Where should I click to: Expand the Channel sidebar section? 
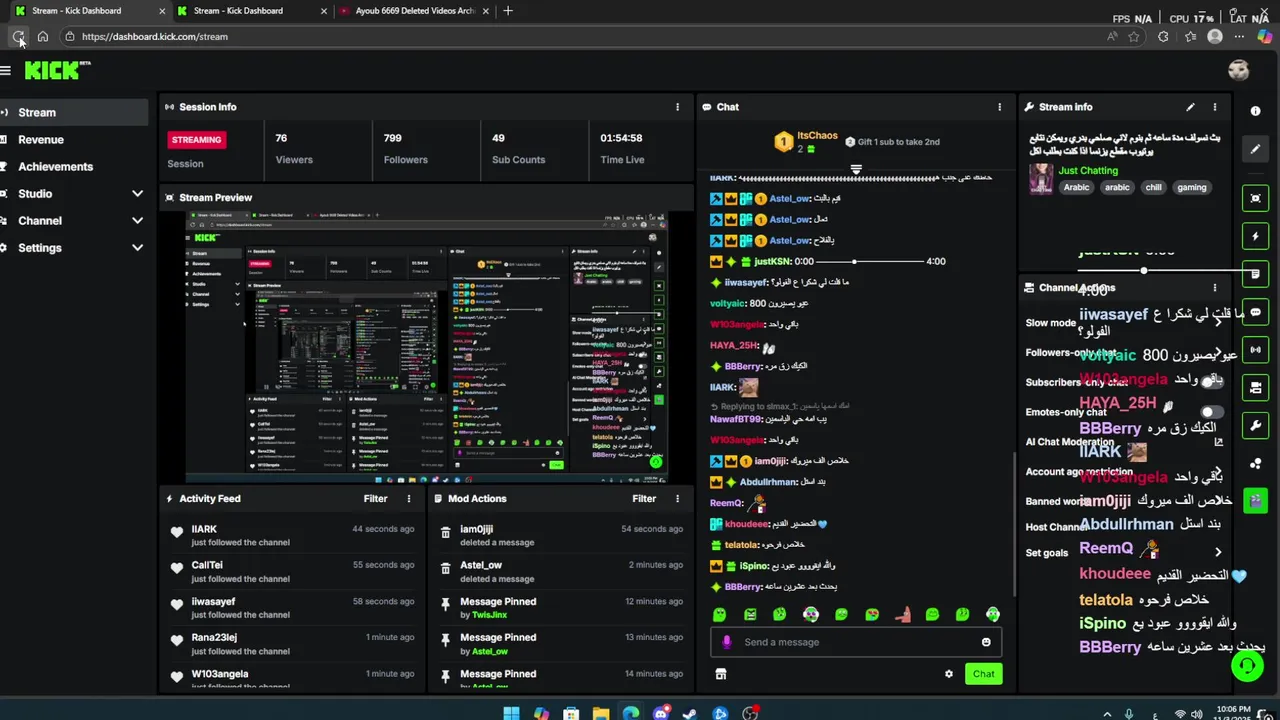[x=137, y=220]
